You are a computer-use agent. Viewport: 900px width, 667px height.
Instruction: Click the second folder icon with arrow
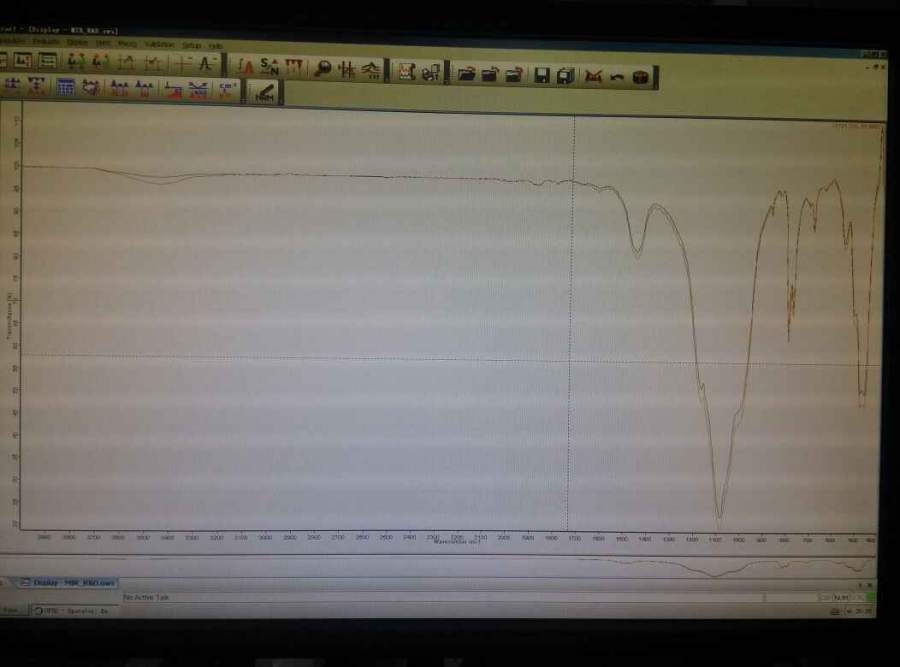490,74
